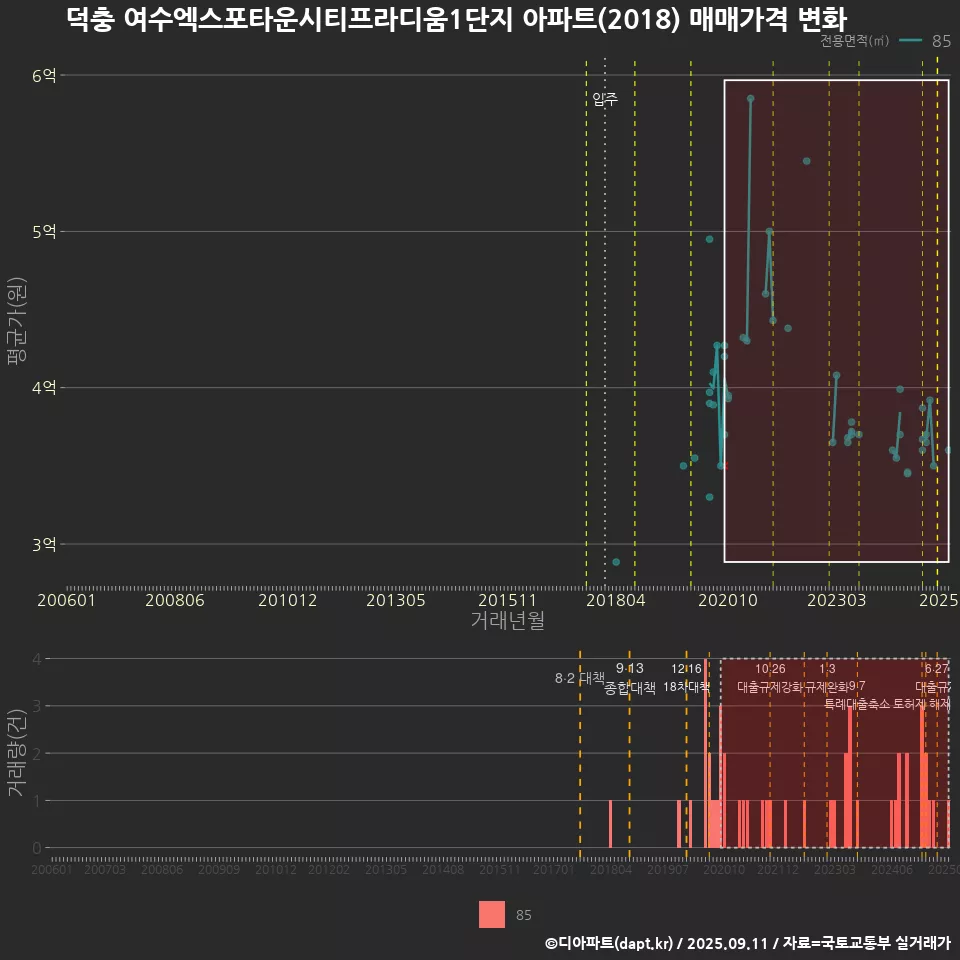960x960 pixels.
Task: Click the 5억 y-axis label
Action: pyautogui.click(x=44, y=231)
